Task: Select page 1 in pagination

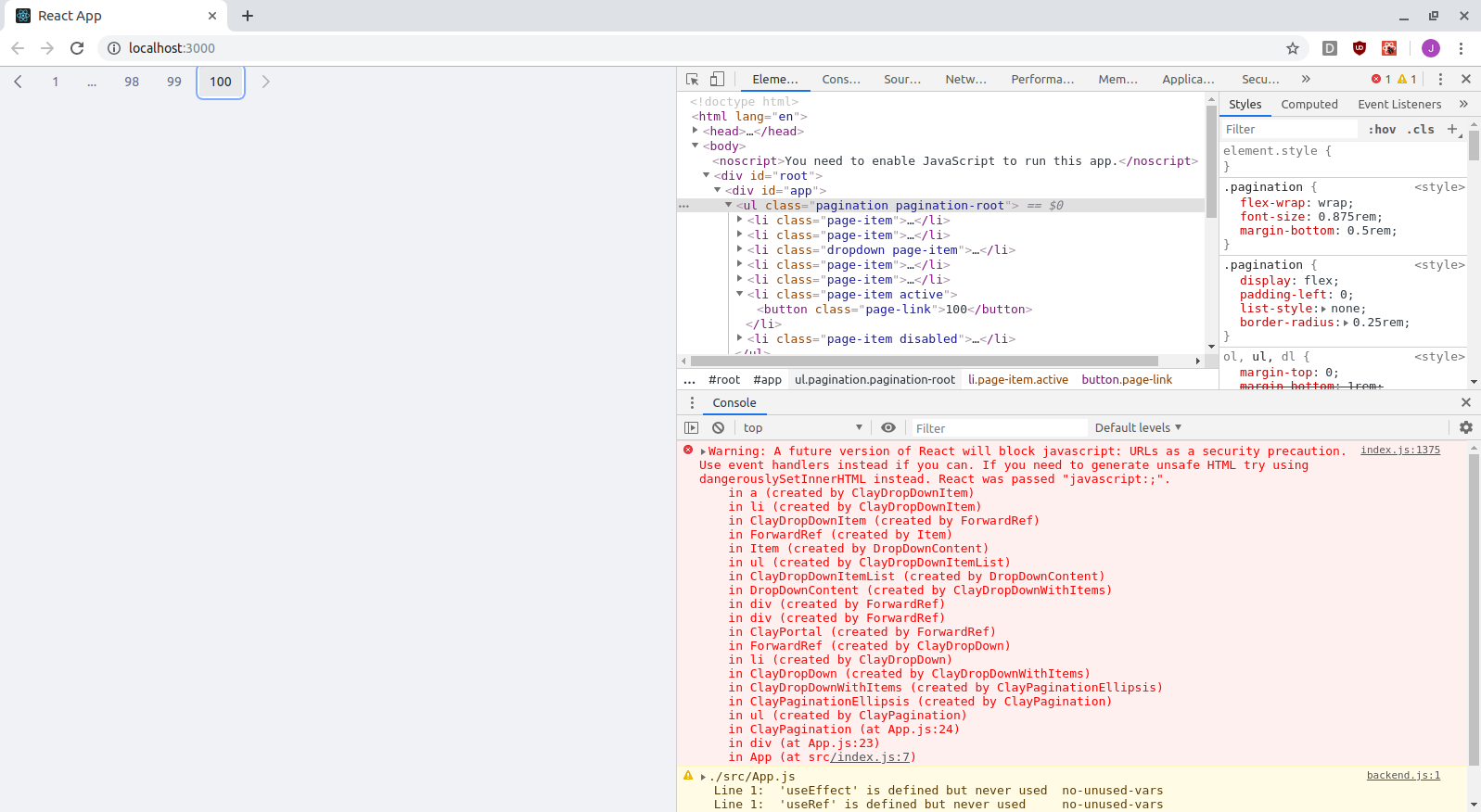Action: (x=56, y=82)
